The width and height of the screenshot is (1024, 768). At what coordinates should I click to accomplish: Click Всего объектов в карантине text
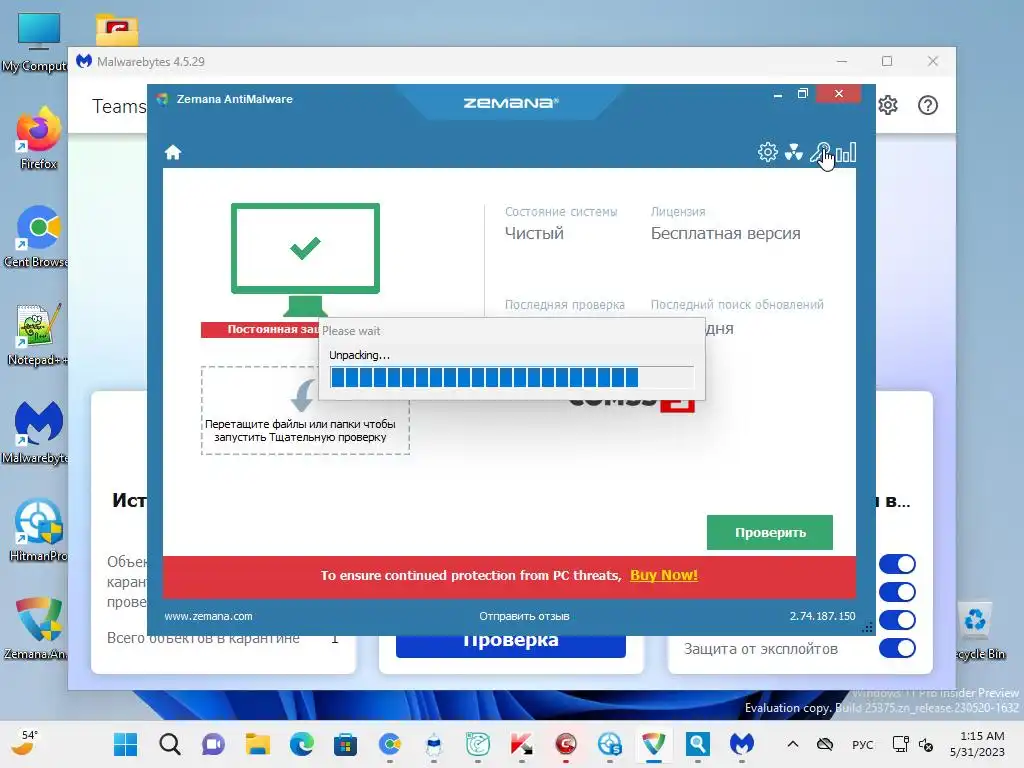click(203, 638)
